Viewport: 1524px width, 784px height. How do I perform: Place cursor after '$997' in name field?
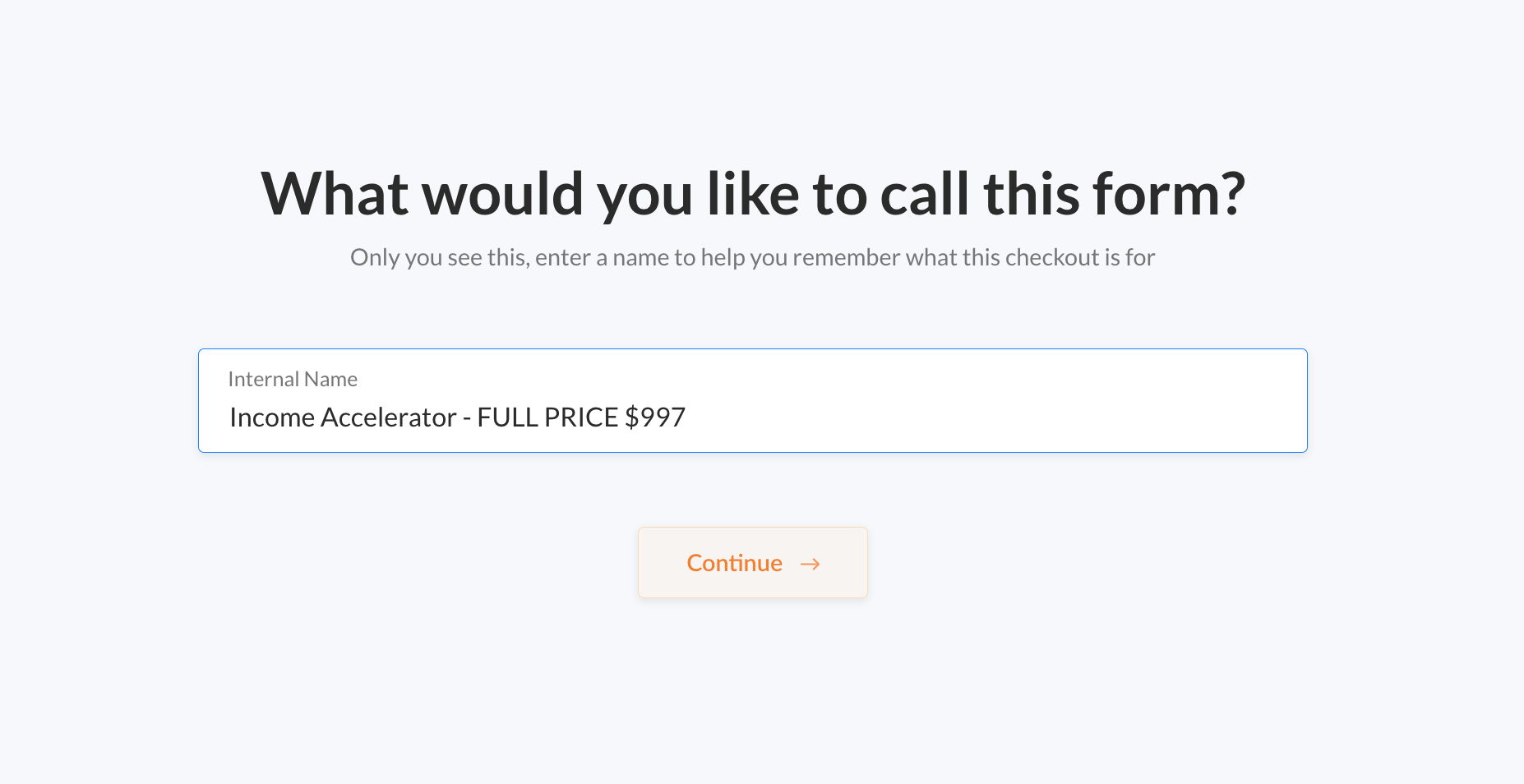coord(687,417)
